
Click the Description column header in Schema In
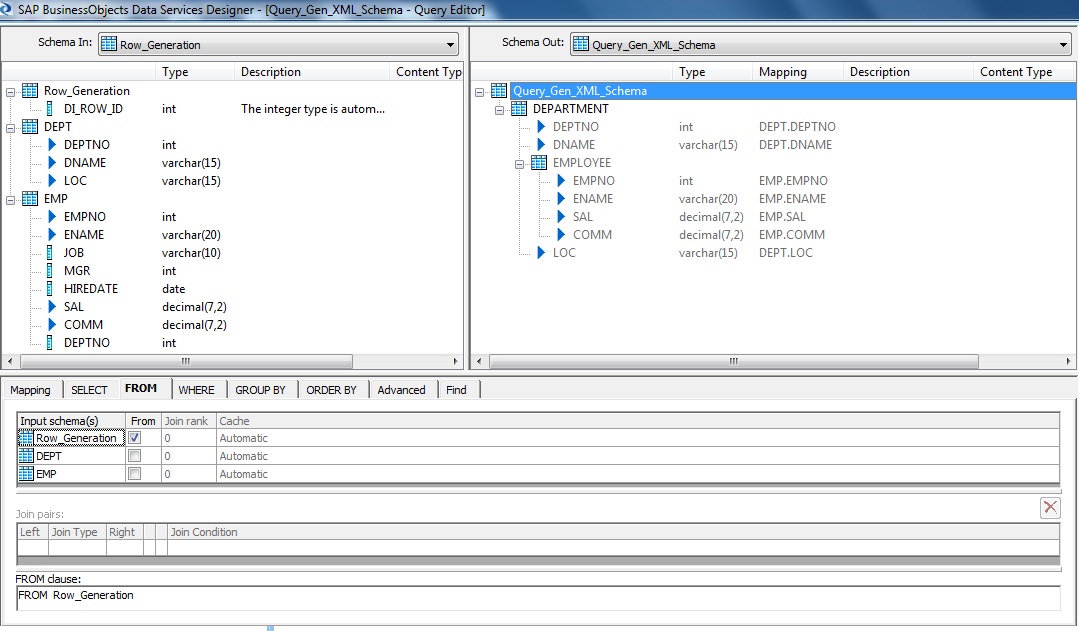[x=312, y=72]
